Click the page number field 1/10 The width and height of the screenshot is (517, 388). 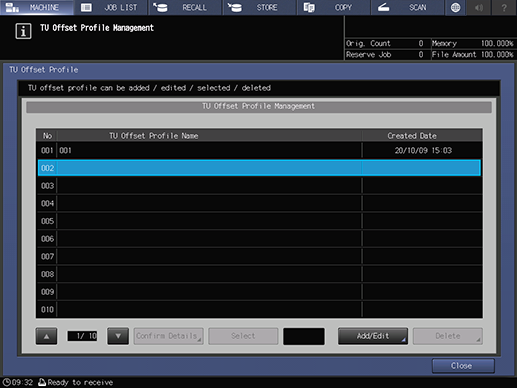tap(82, 336)
